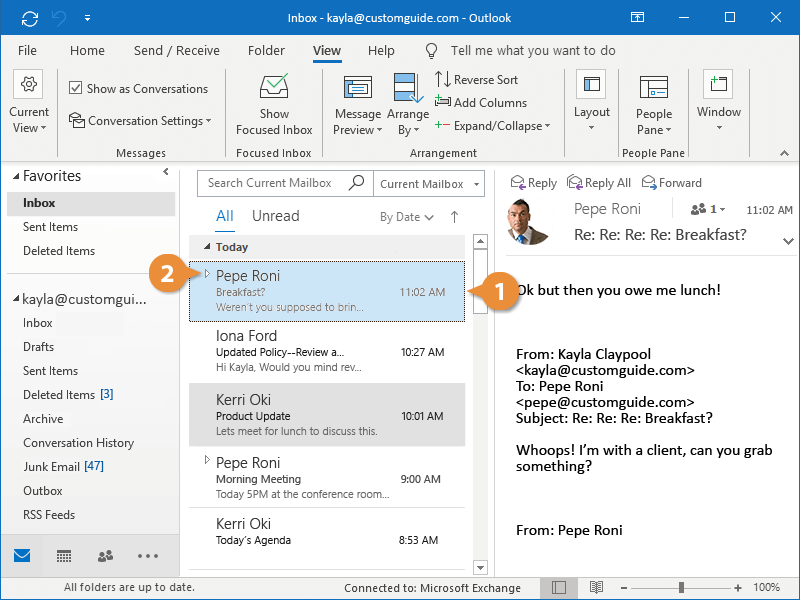Switch to Reading view in status bar
Image resolution: width=800 pixels, height=600 pixels.
tap(596, 588)
